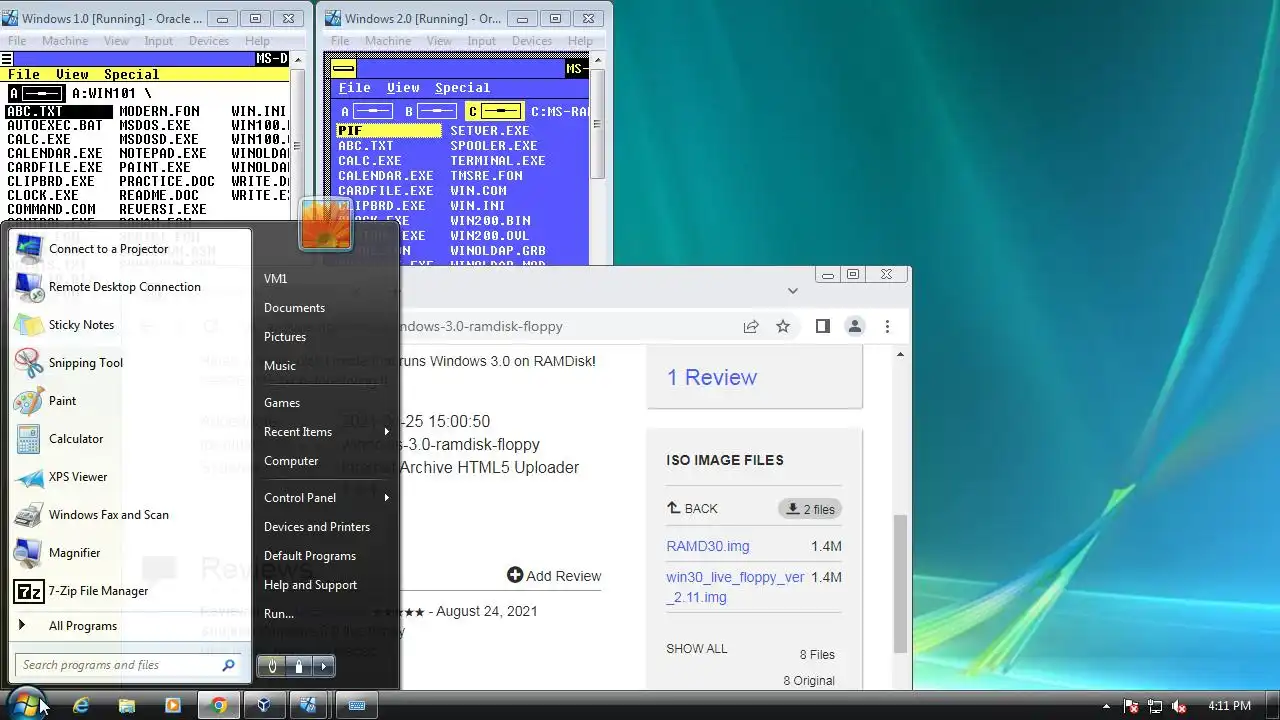The image size is (1280, 720).
Task: Open the Sticky Notes program icon
Action: pos(29,325)
